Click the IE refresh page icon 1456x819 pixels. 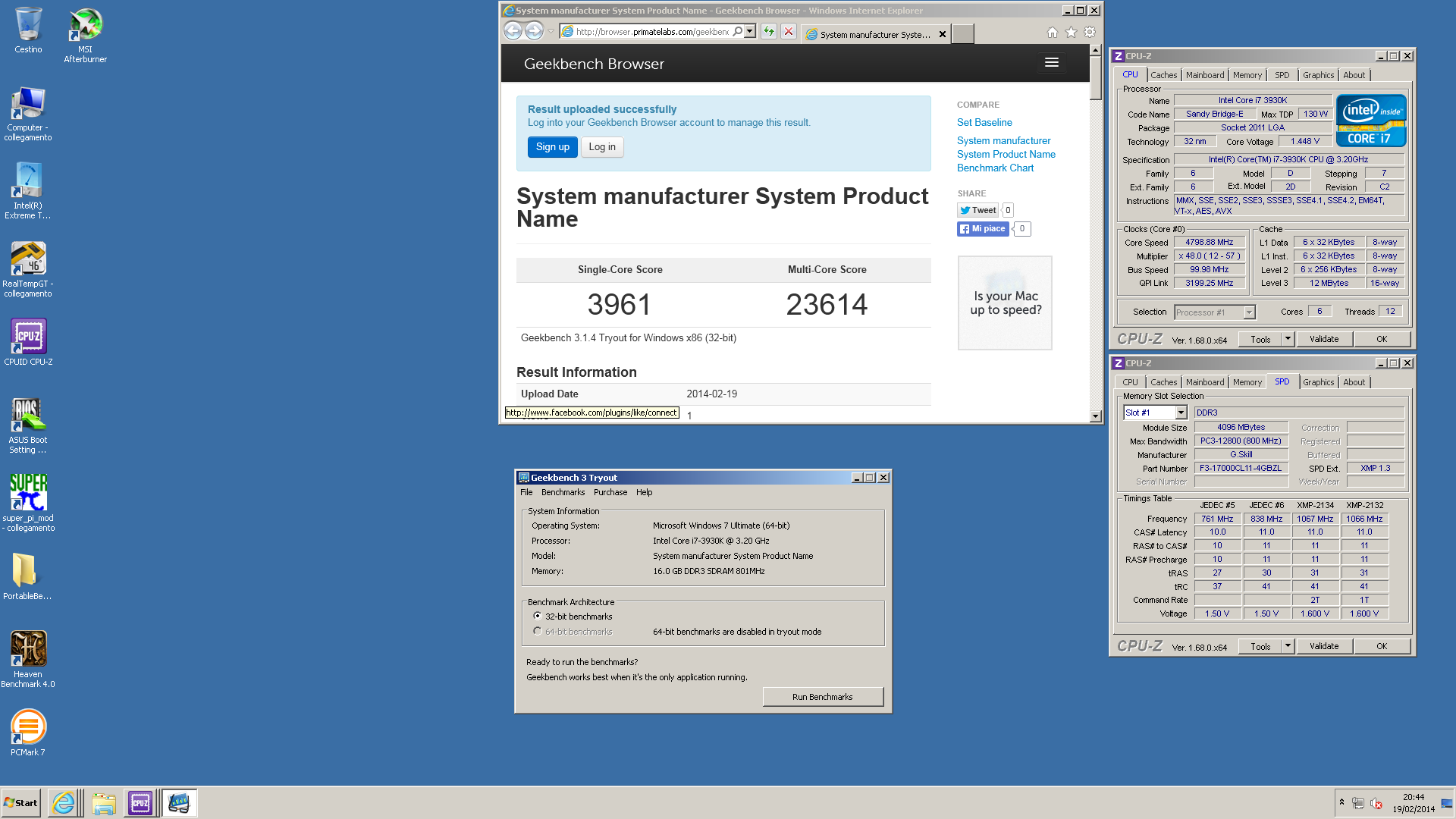point(769,31)
